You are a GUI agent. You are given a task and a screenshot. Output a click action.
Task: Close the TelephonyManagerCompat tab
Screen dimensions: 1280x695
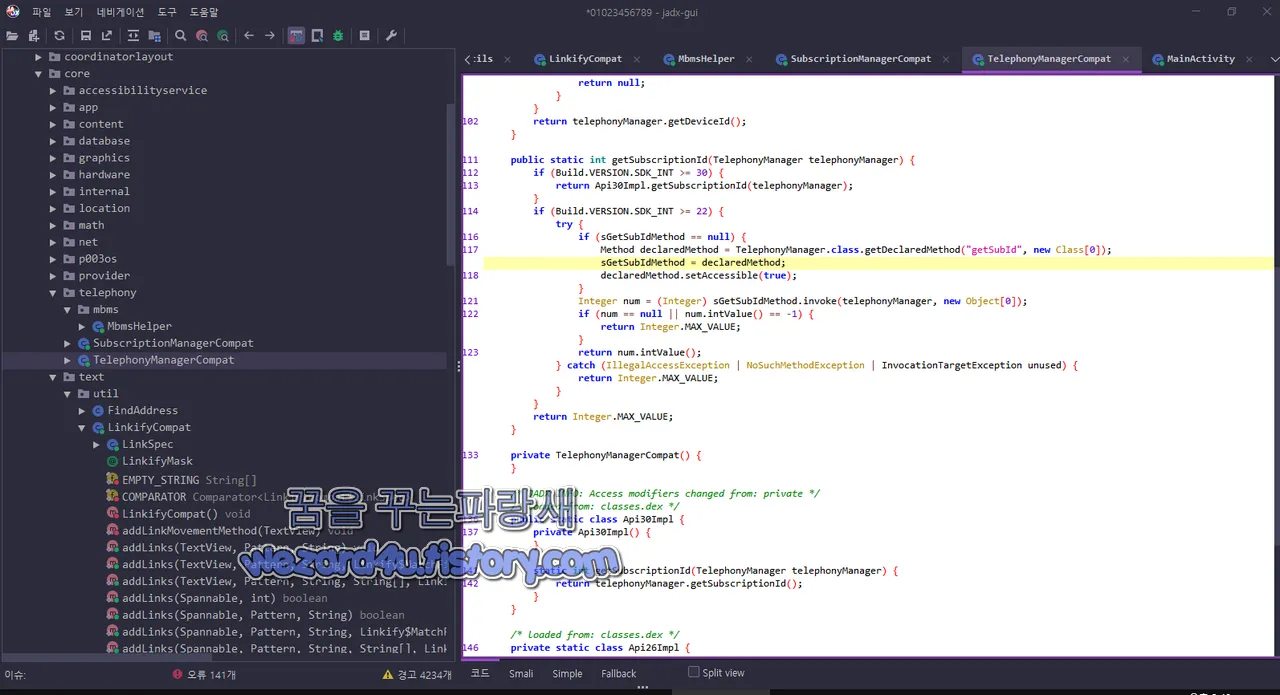[x=1126, y=59]
